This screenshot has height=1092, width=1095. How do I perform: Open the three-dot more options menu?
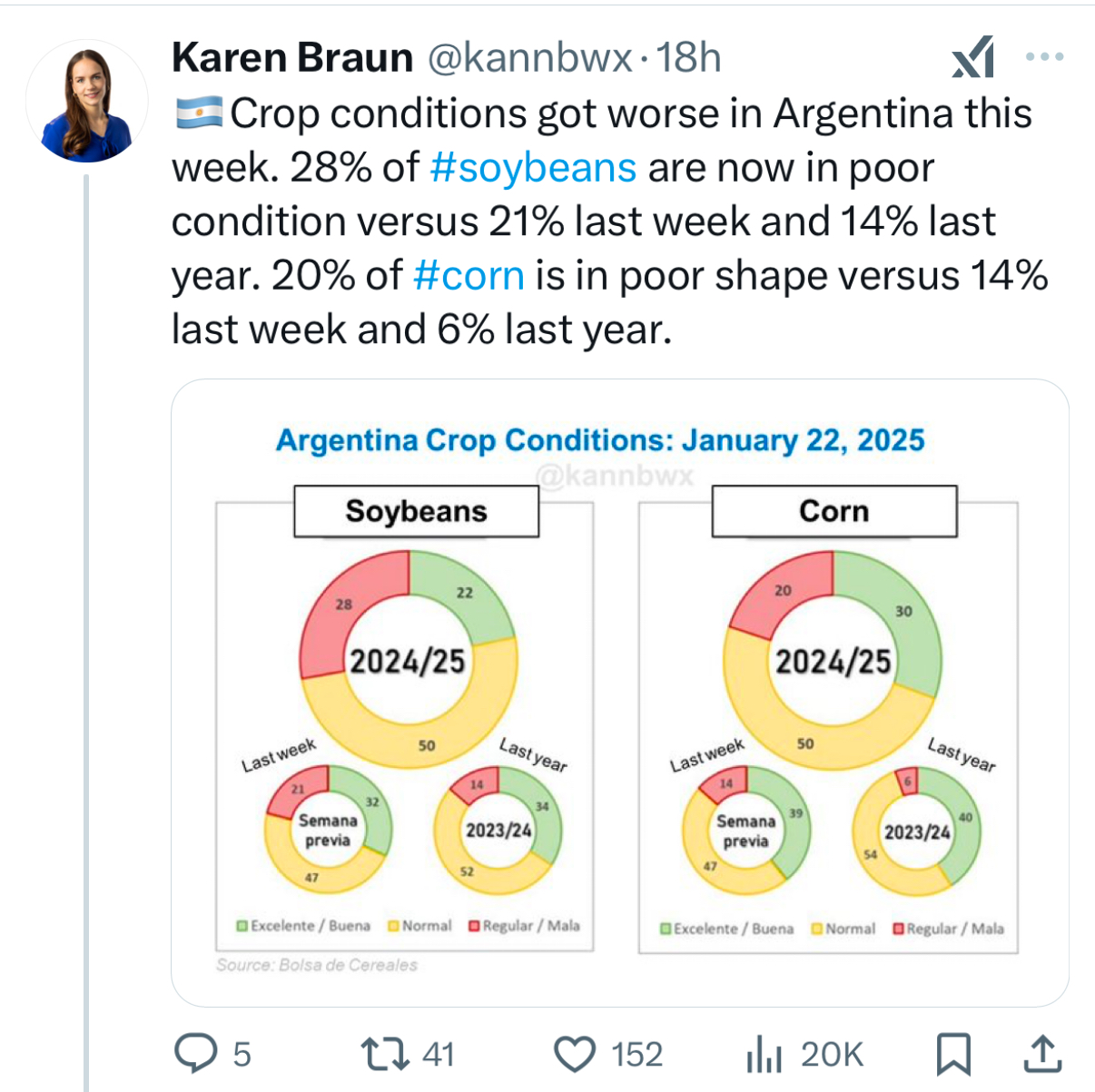point(1044,57)
